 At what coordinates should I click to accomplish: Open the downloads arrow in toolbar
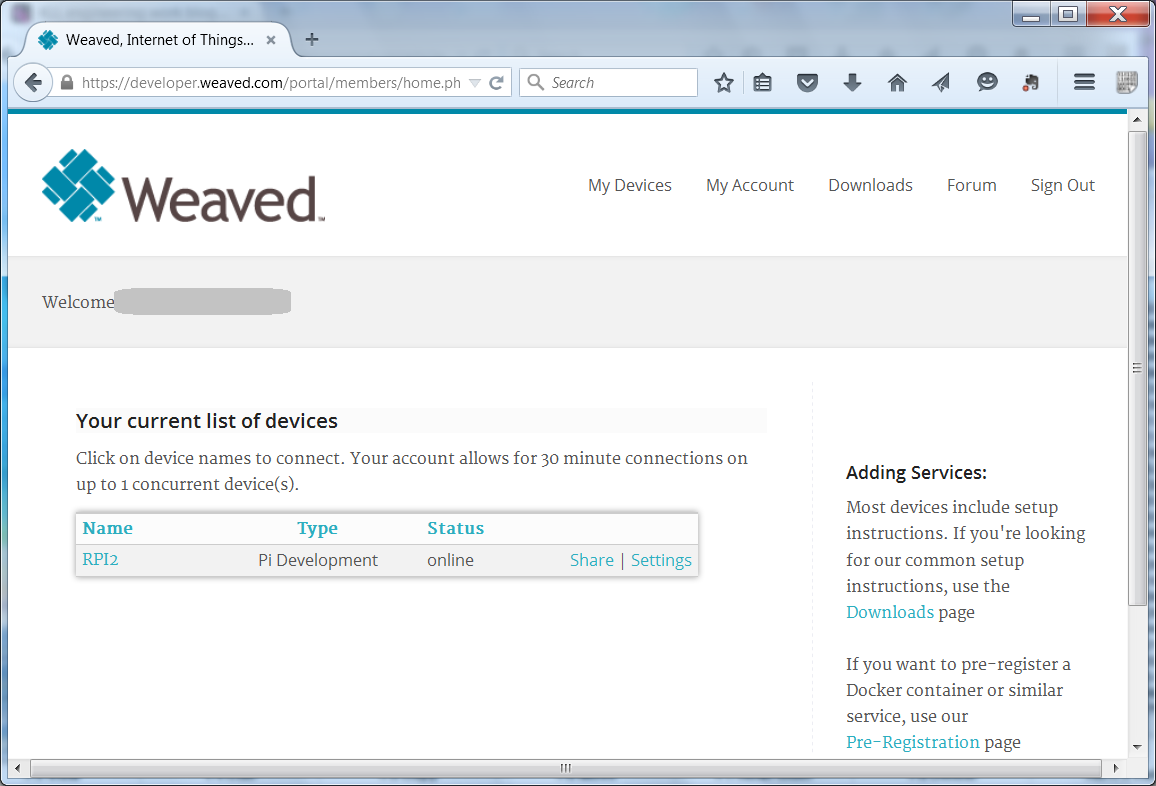tap(852, 83)
